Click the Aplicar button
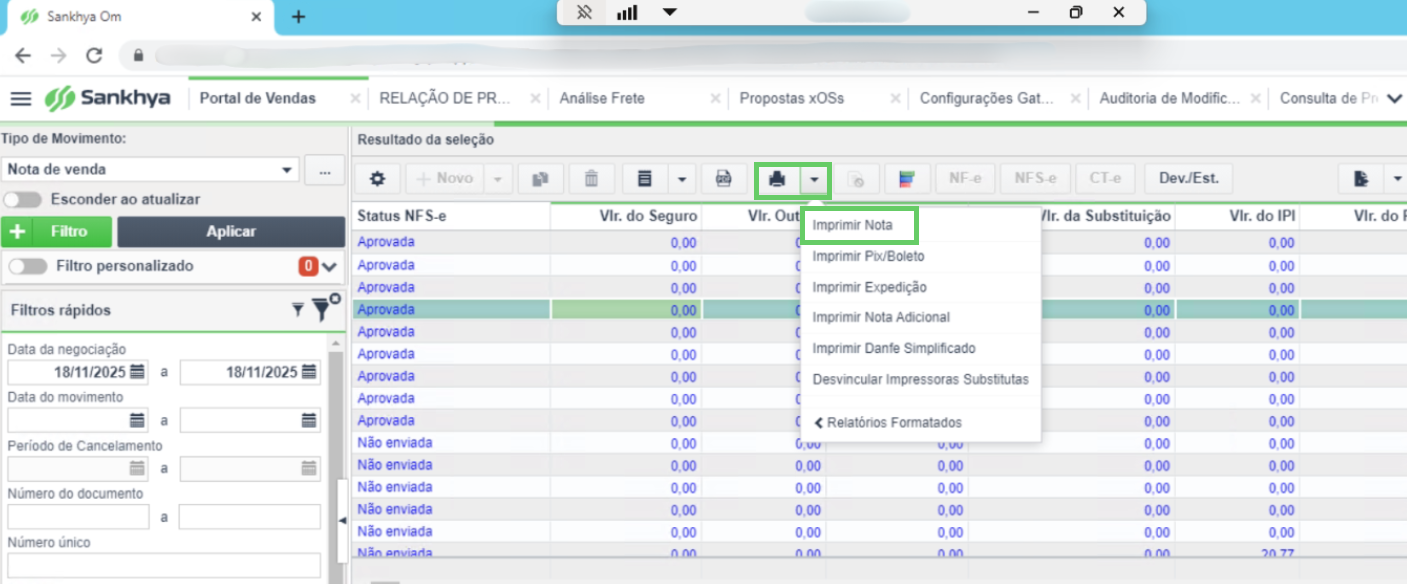The height and width of the screenshot is (584, 1407). pyautogui.click(x=231, y=231)
